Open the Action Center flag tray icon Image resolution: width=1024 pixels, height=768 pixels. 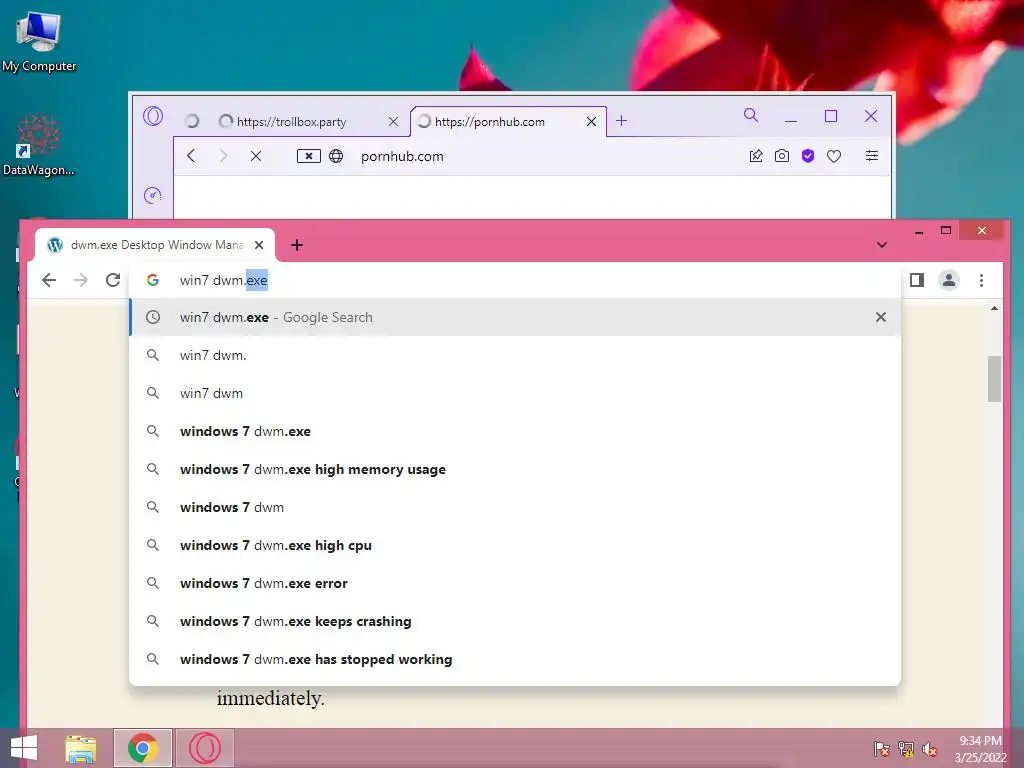point(881,749)
